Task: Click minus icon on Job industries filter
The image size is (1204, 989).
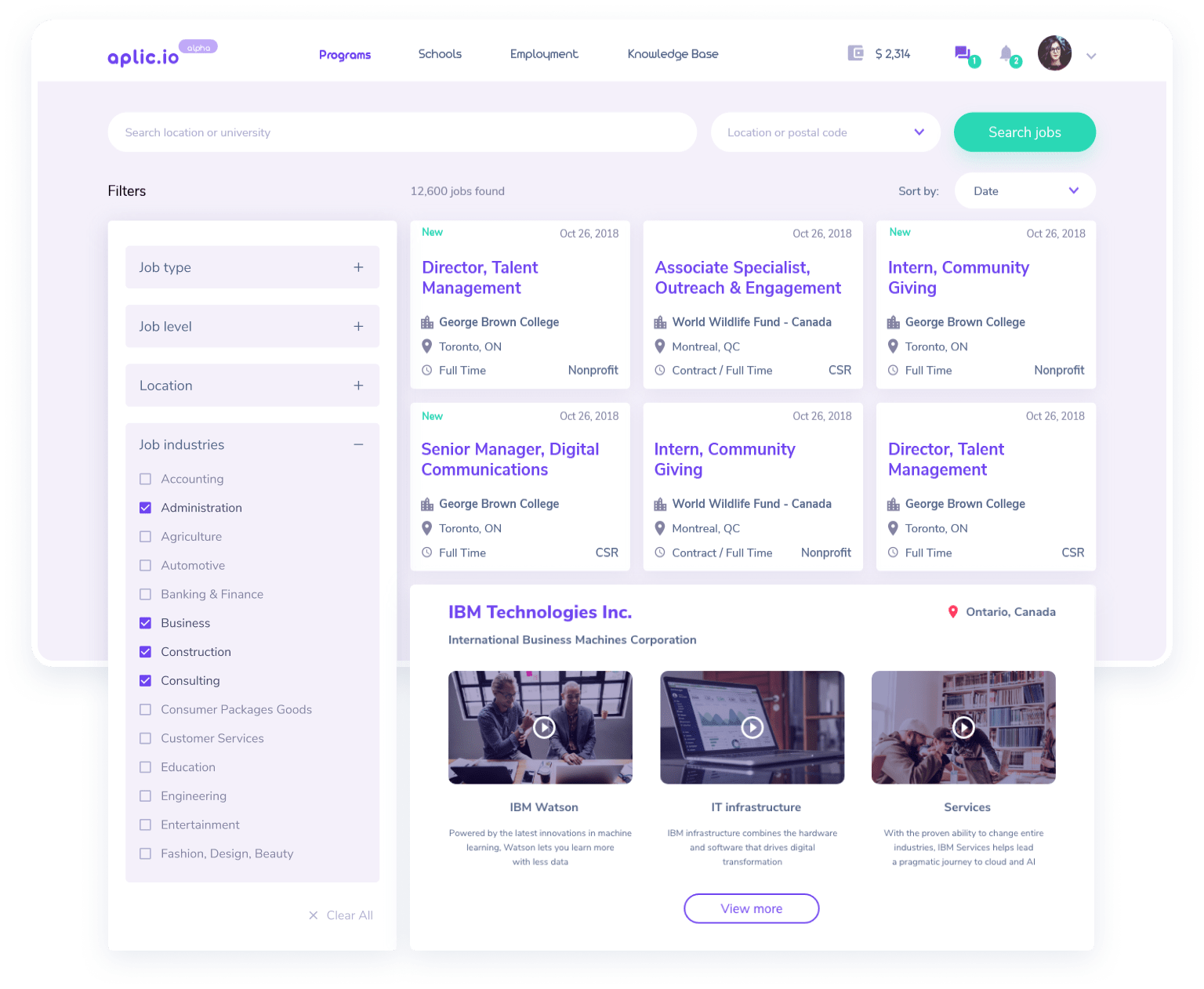Action: (358, 444)
